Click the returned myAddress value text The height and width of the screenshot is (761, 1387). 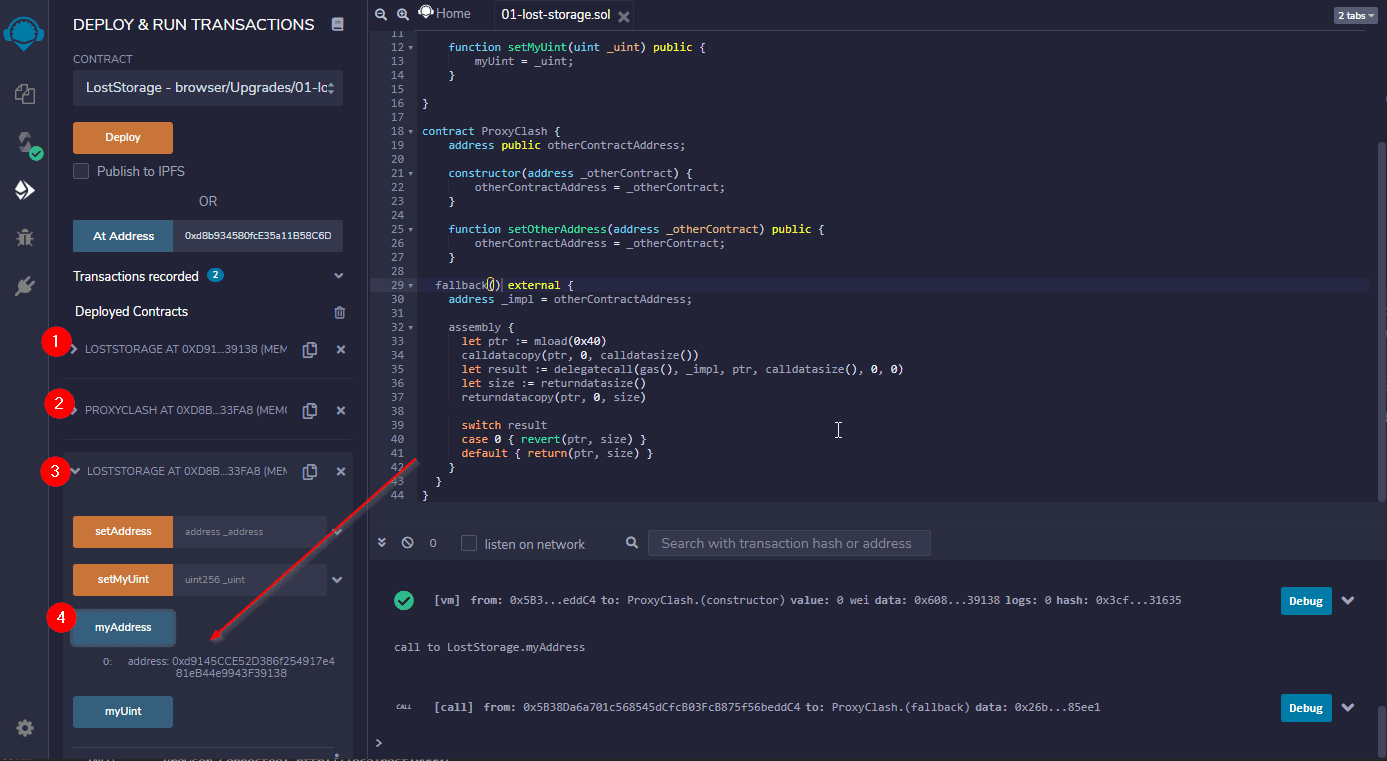(231, 667)
